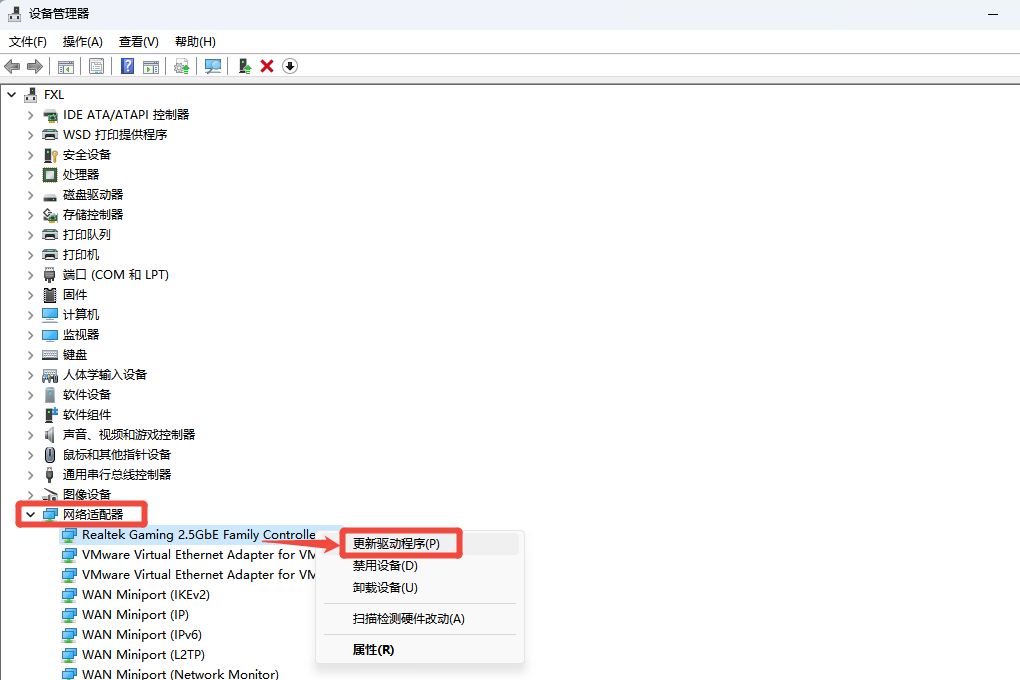Open the 文件(F) menu

pos(28,42)
